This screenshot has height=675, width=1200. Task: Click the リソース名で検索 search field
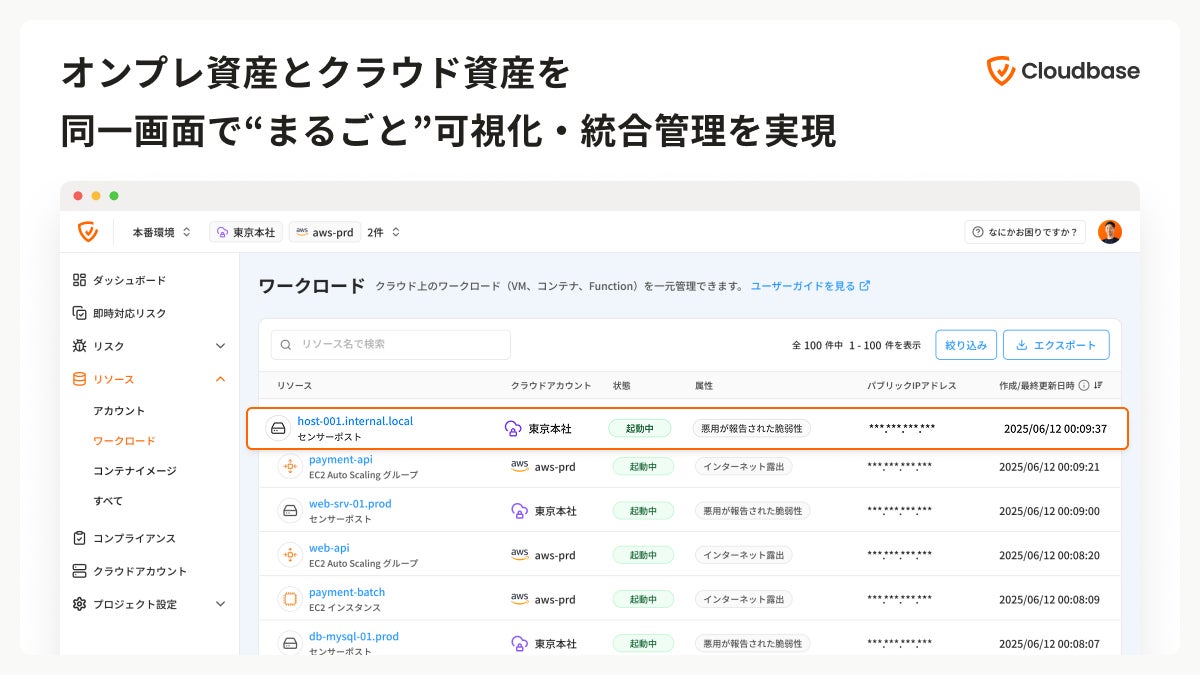(391, 344)
